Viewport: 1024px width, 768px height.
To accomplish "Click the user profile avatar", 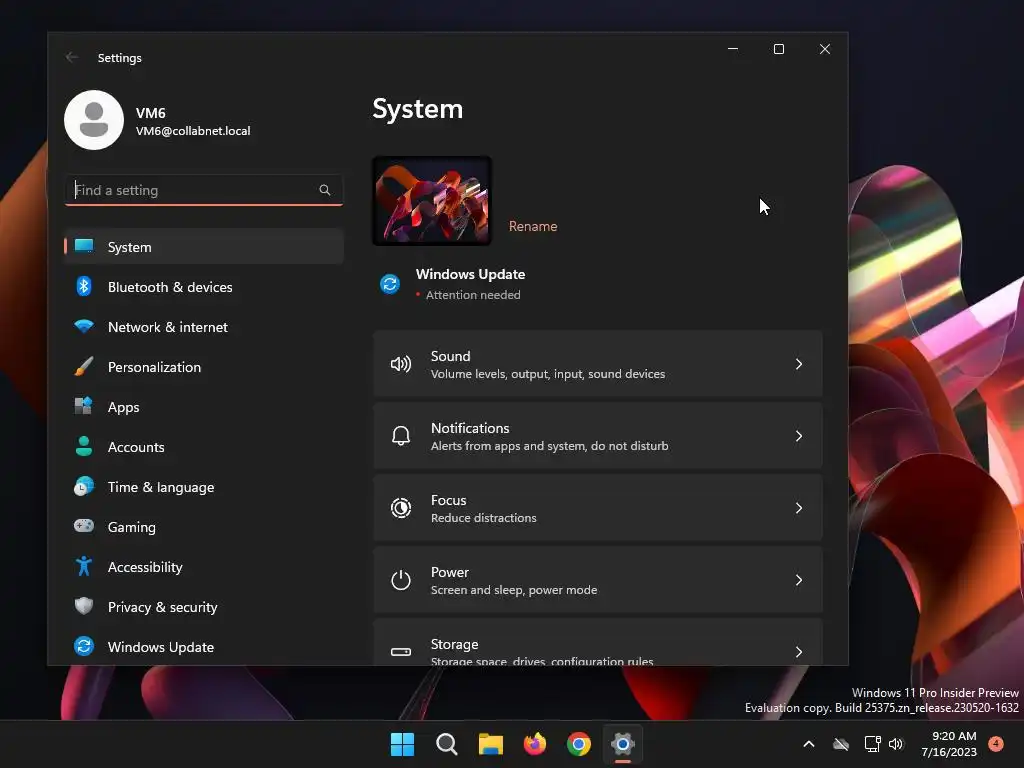I will point(94,120).
